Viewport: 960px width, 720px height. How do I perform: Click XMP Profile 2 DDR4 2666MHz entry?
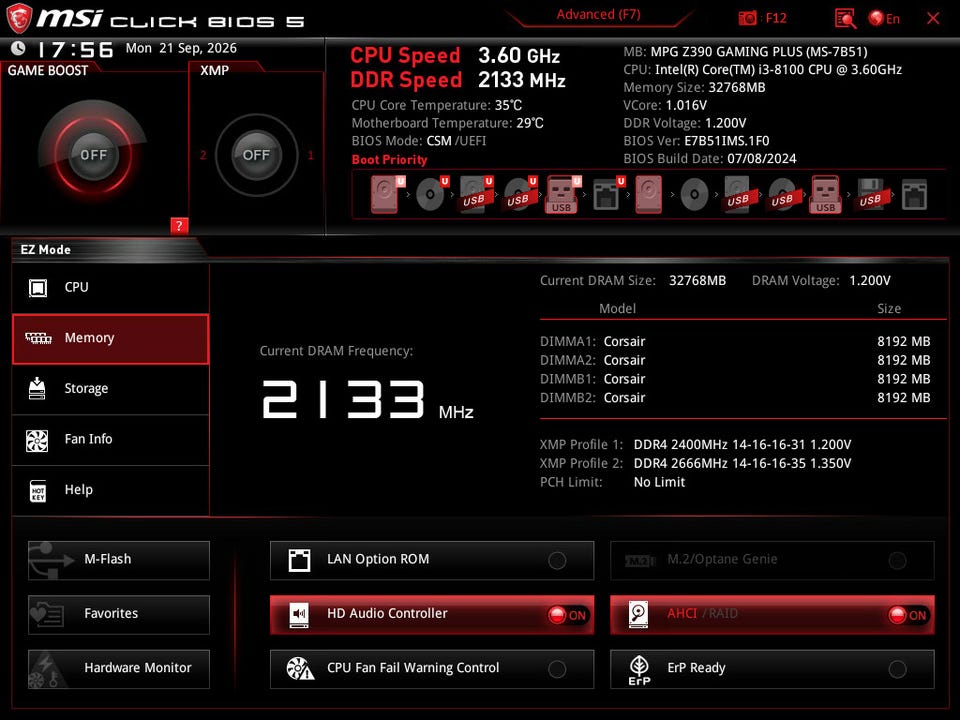click(x=696, y=463)
